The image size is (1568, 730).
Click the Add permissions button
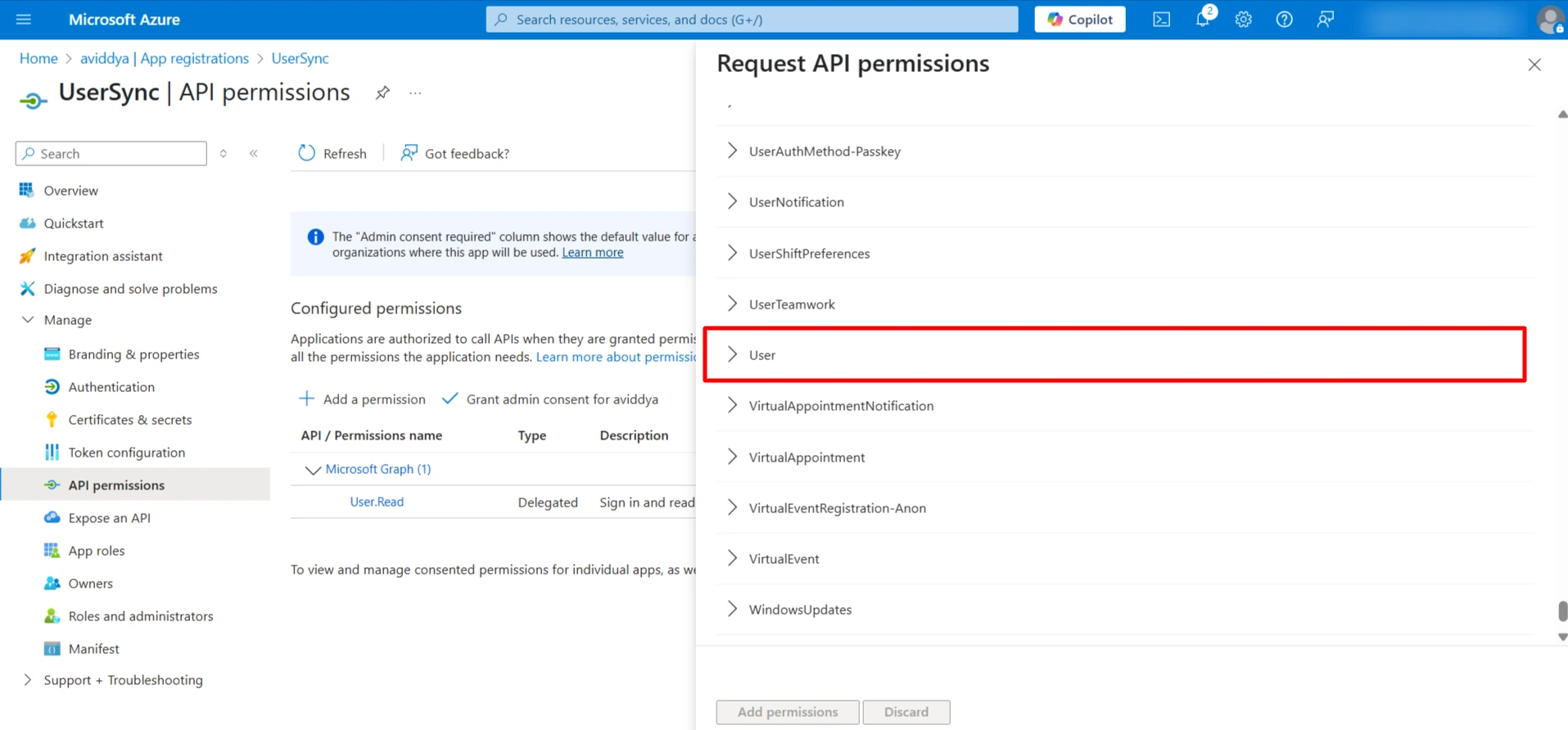788,712
